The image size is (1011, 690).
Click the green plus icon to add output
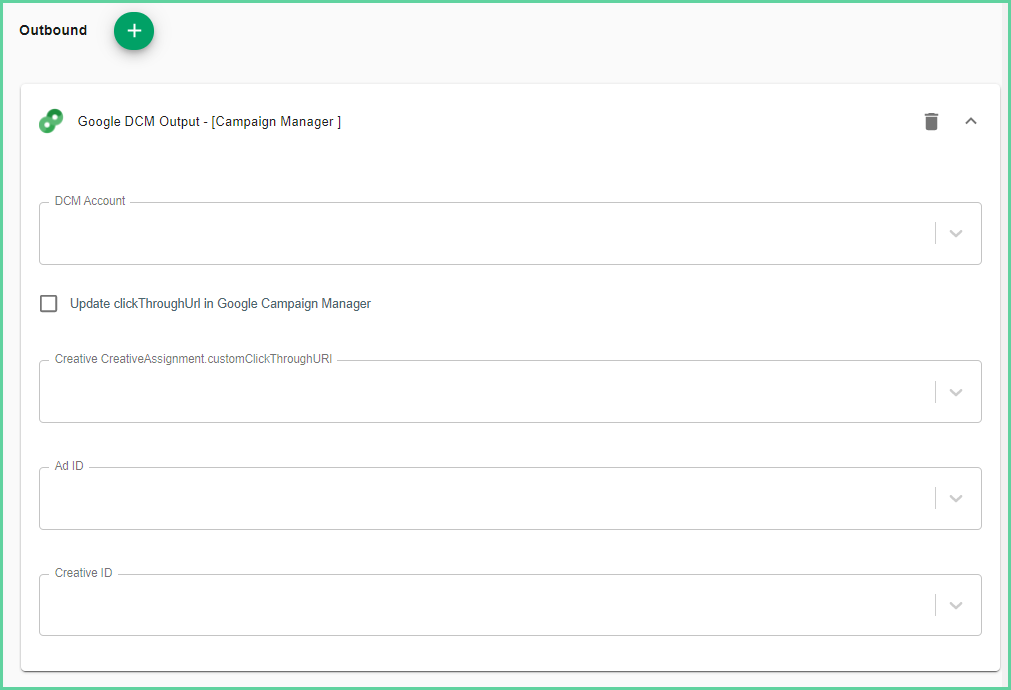pyautogui.click(x=134, y=31)
